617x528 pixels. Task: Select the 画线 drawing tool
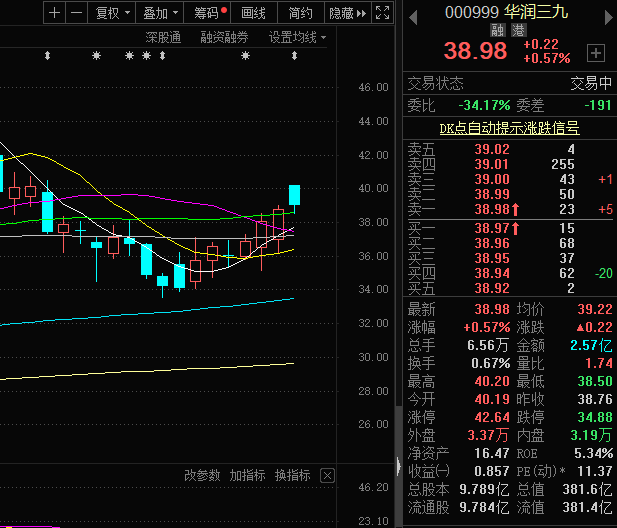[x=253, y=13]
